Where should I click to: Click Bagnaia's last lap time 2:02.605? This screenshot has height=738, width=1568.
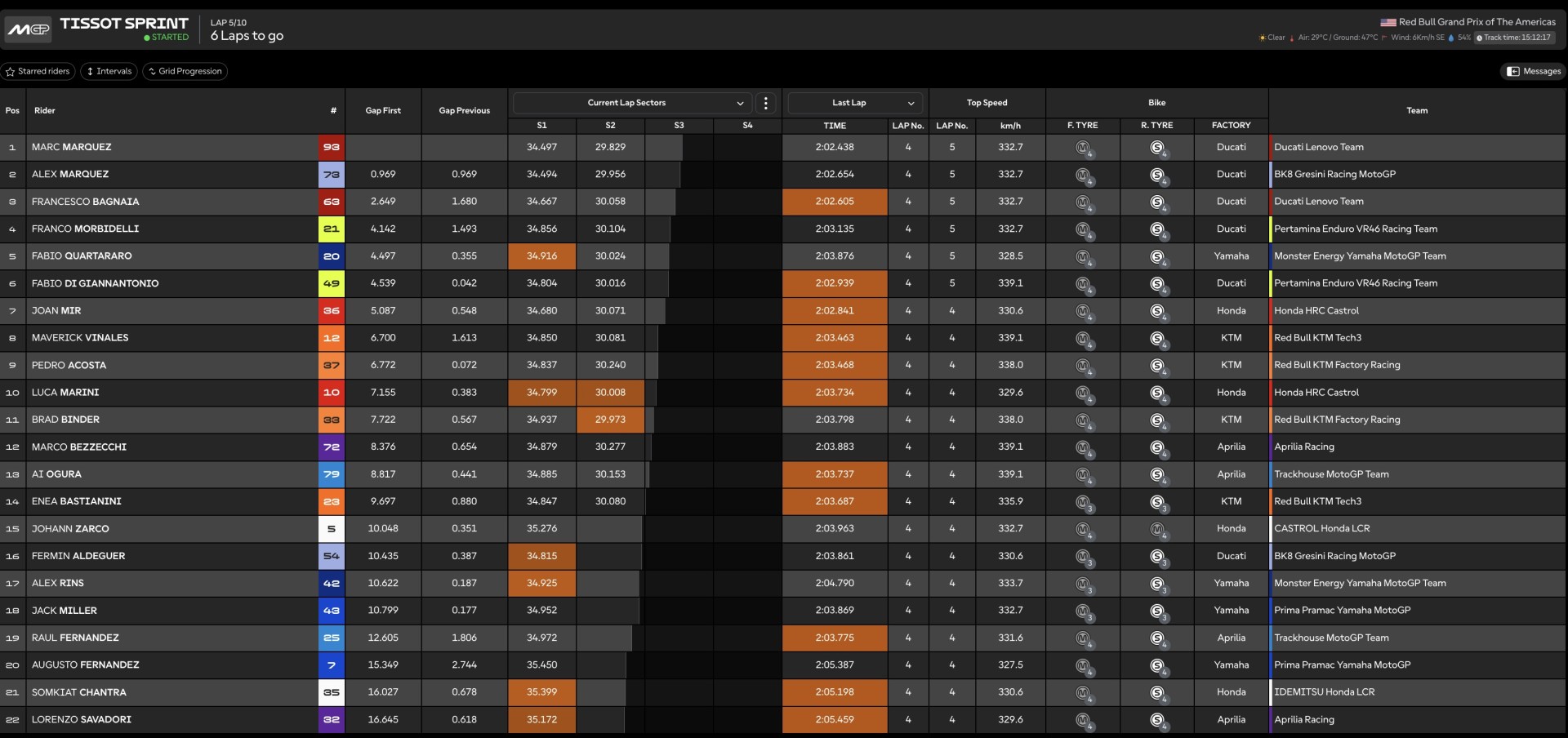[x=835, y=202]
